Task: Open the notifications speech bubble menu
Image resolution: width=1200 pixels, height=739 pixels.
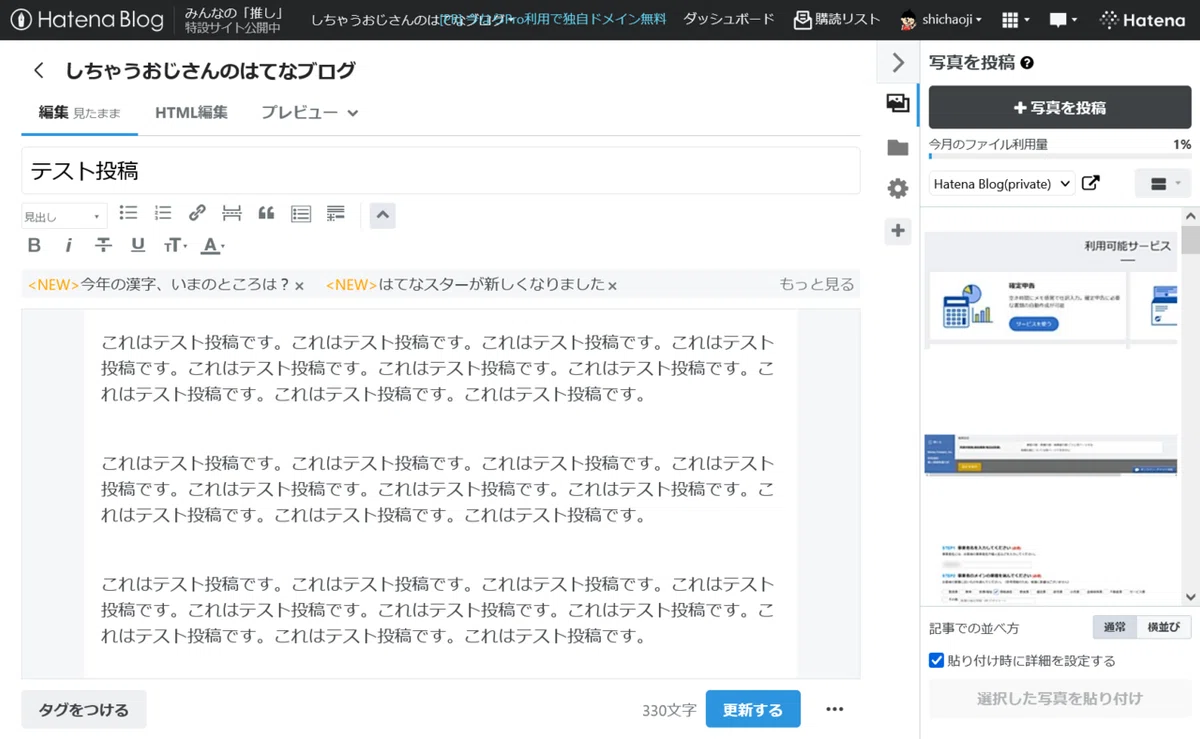Action: [1062, 20]
